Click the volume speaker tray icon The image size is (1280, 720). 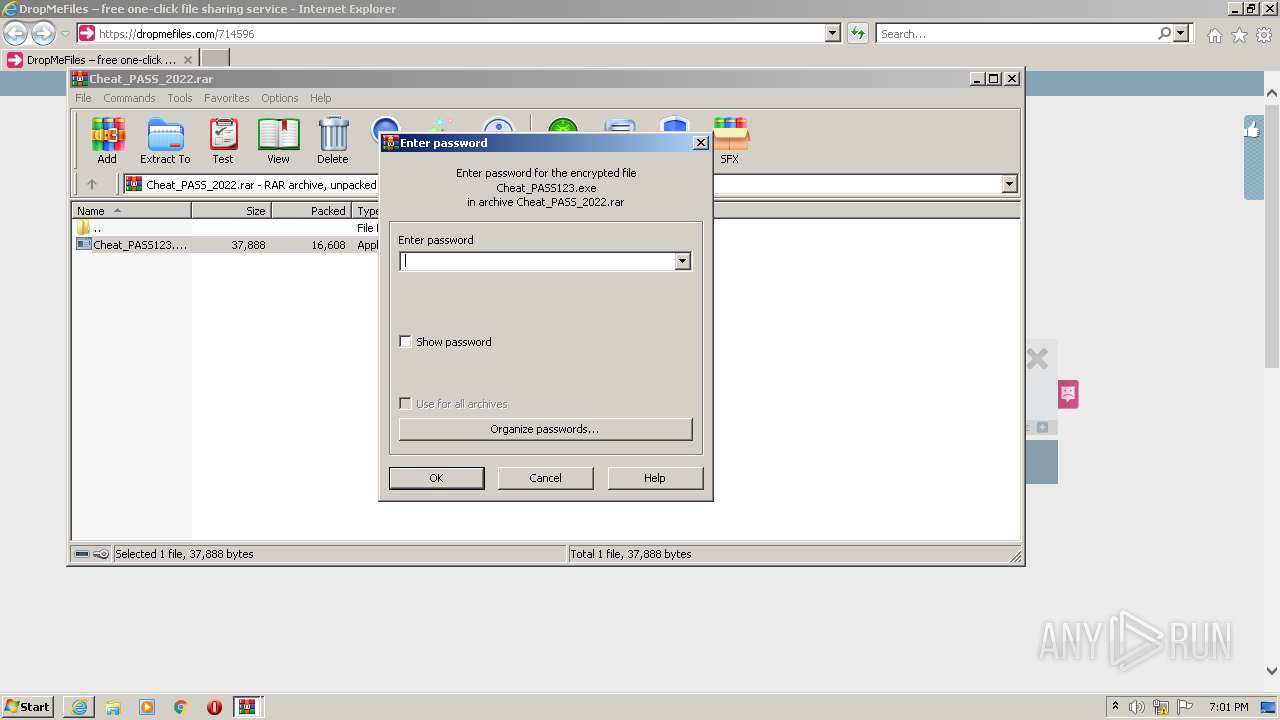(x=1137, y=707)
